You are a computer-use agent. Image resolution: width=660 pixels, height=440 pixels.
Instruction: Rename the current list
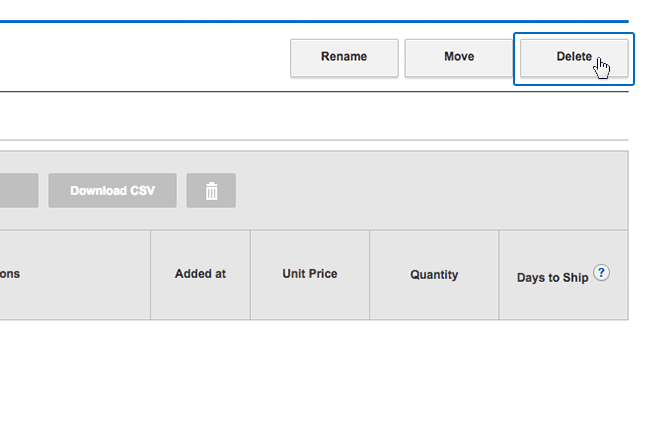(344, 58)
